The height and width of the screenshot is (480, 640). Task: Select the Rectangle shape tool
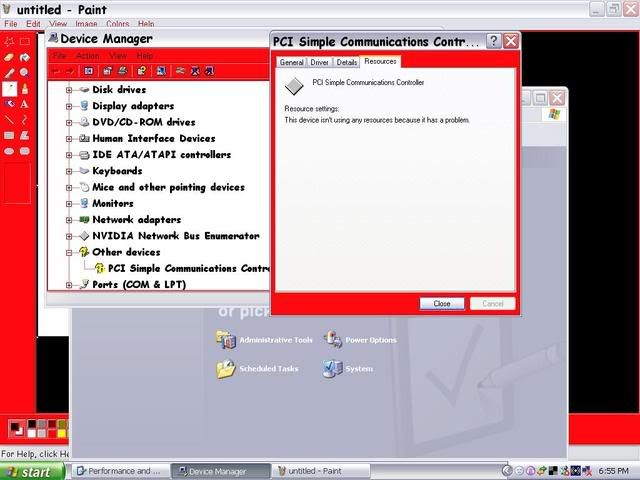(9, 135)
